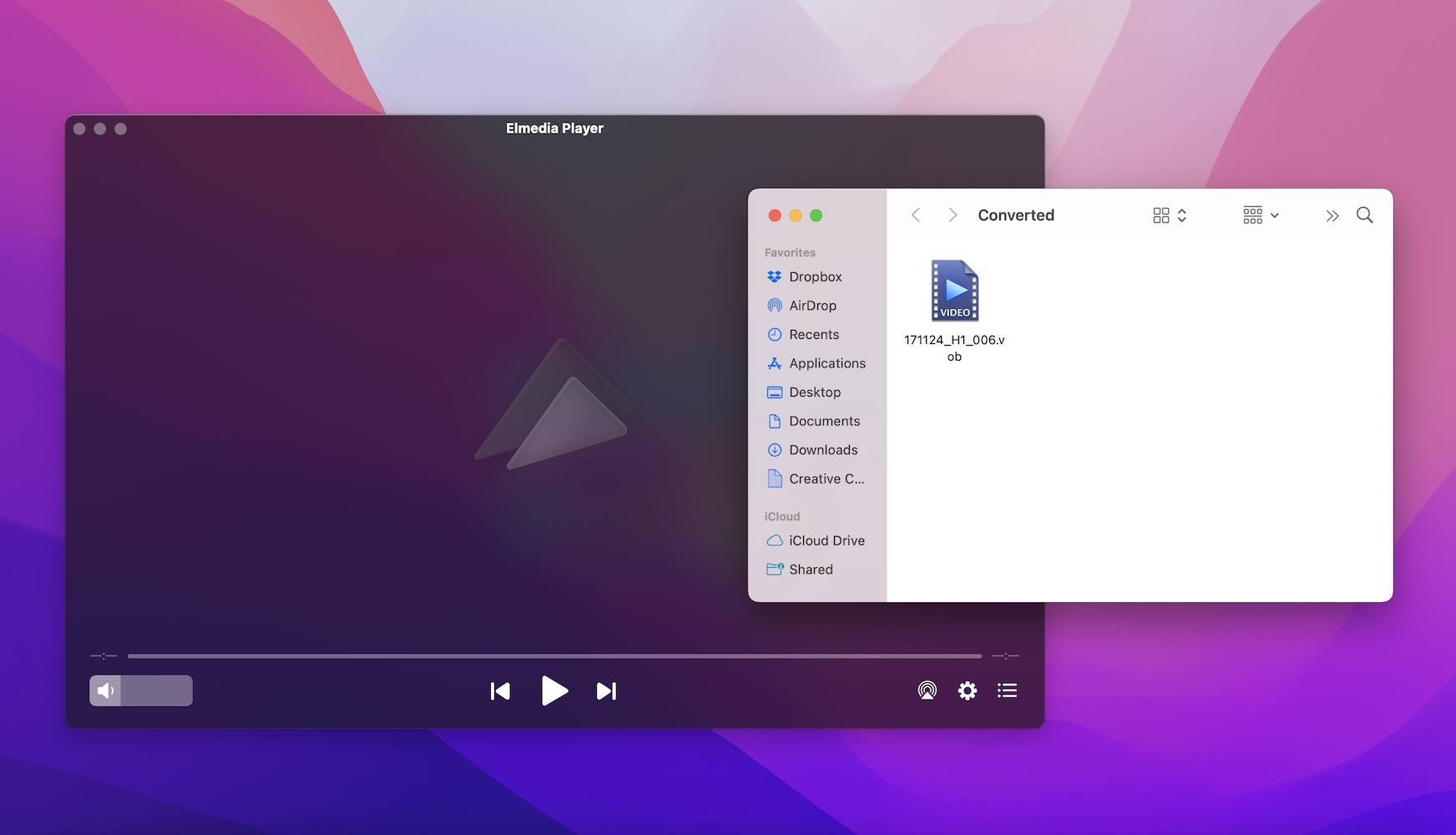
Task: Select the 171124_H1_006.vob video file
Action: pos(954,291)
